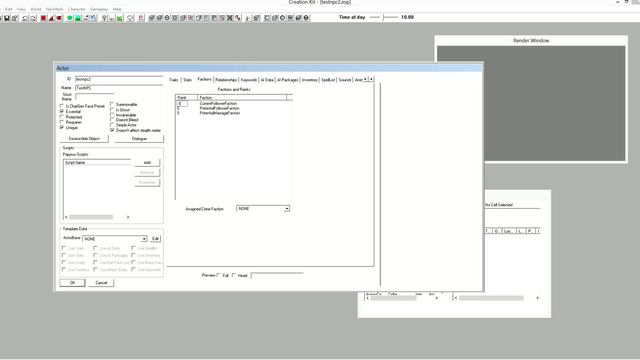
Task: Select the PotentialFollowerFaction row
Action: 233,108
